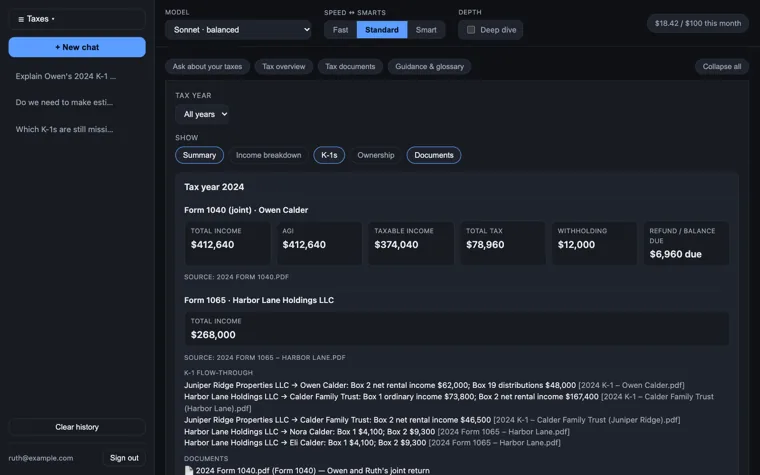This screenshot has width=760, height=475.
Task: Toggle the Summary filter chip
Action: pos(199,155)
